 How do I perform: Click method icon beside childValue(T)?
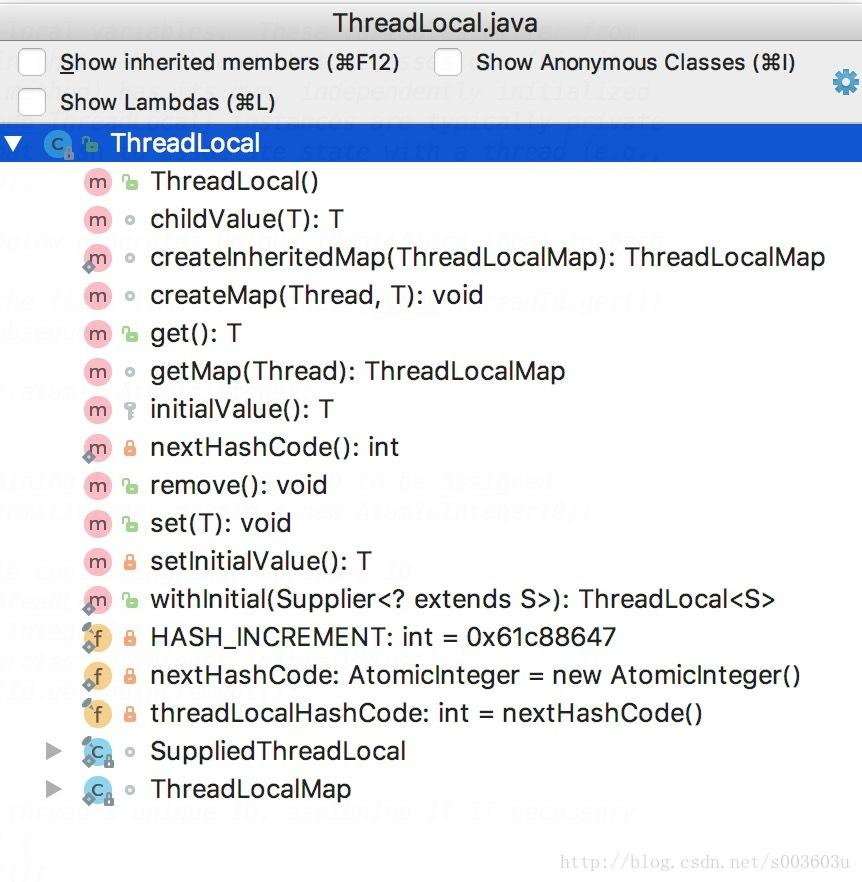(x=98, y=220)
